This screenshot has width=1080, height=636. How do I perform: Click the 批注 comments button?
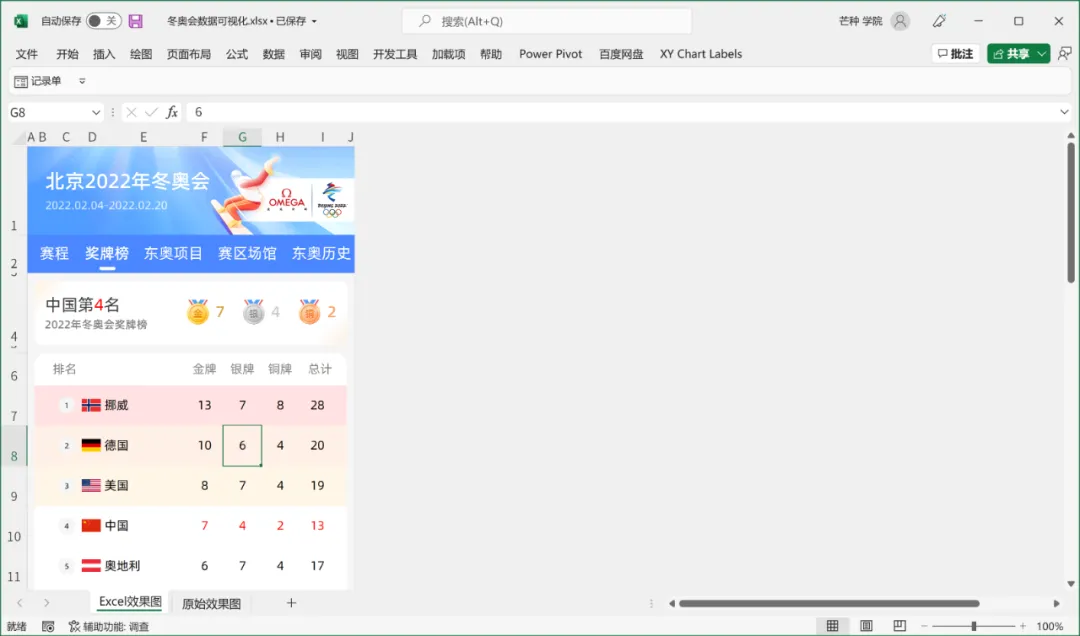coord(955,54)
